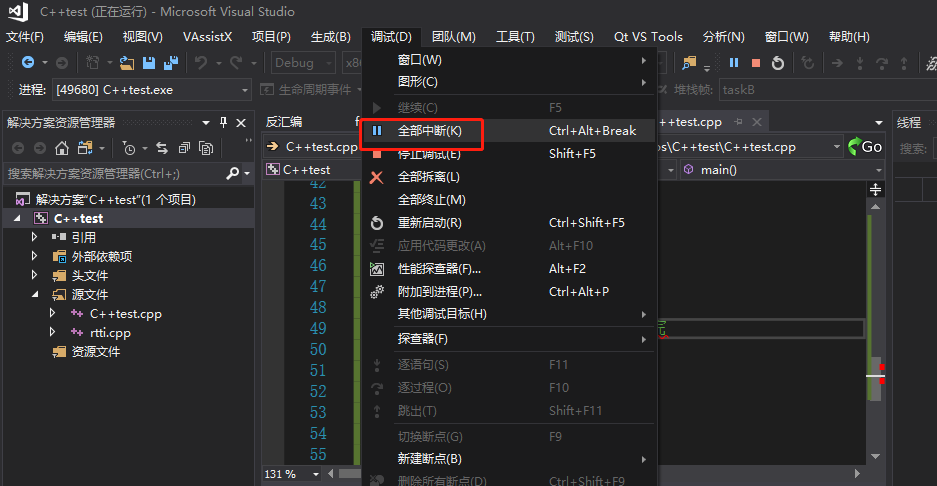937x486 pixels.
Task: Click the save file icon
Action: (x=149, y=63)
